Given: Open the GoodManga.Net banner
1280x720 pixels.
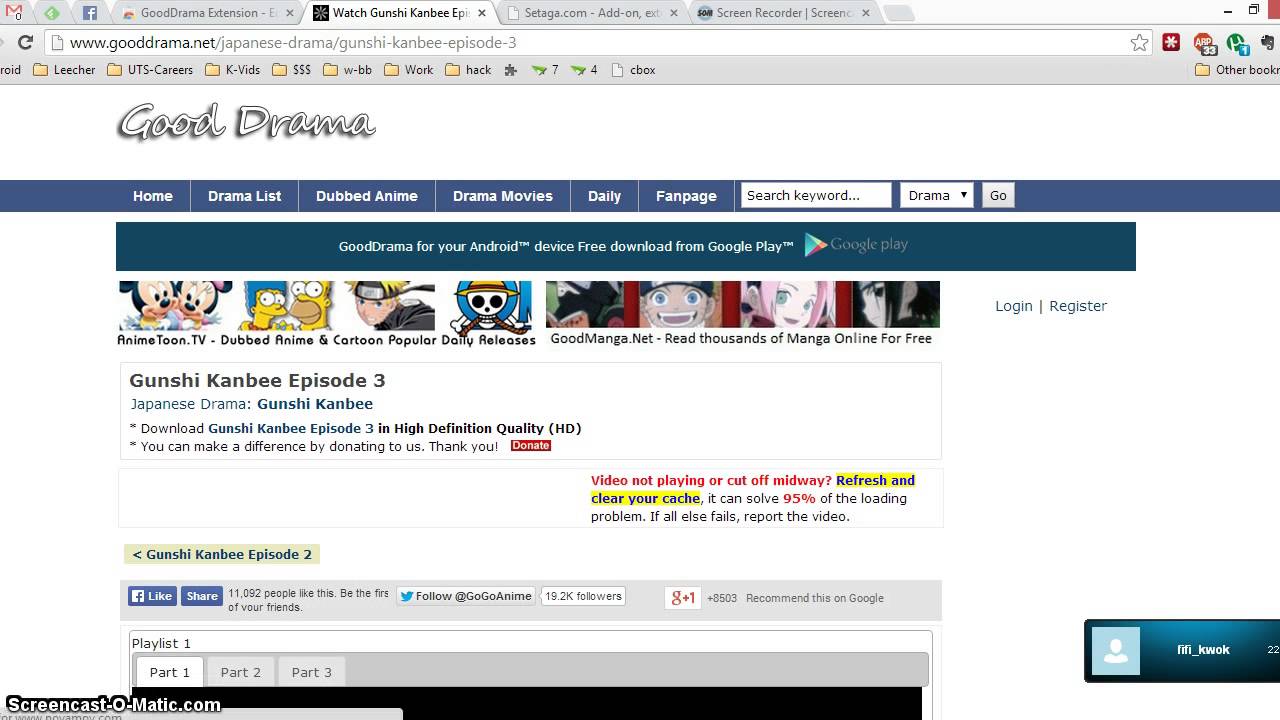Looking at the screenshot, I should point(742,313).
